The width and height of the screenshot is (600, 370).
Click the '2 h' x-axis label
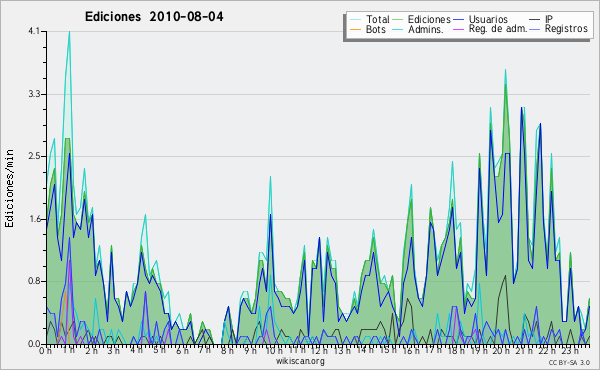point(91,350)
